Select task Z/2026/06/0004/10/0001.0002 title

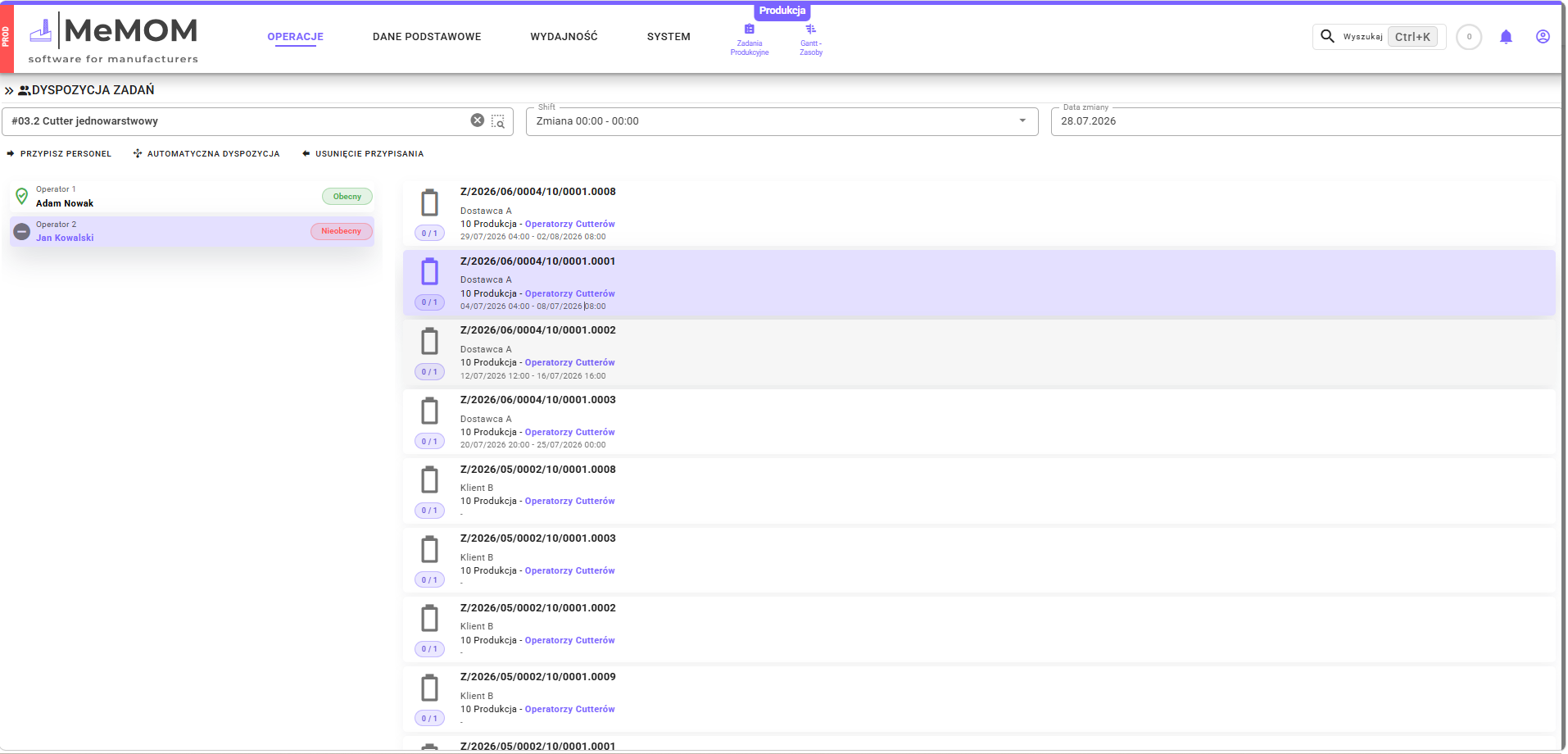coord(538,330)
